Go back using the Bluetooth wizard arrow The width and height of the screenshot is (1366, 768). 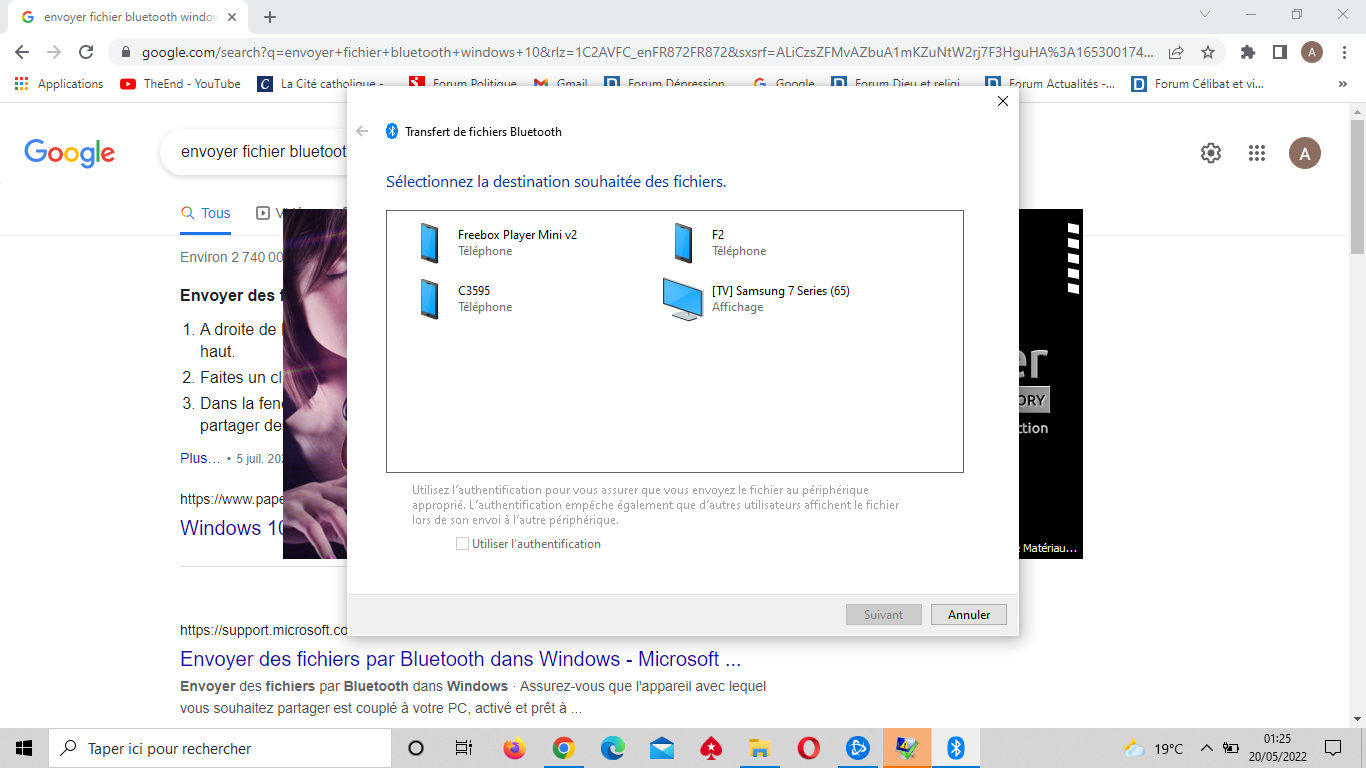coord(362,131)
